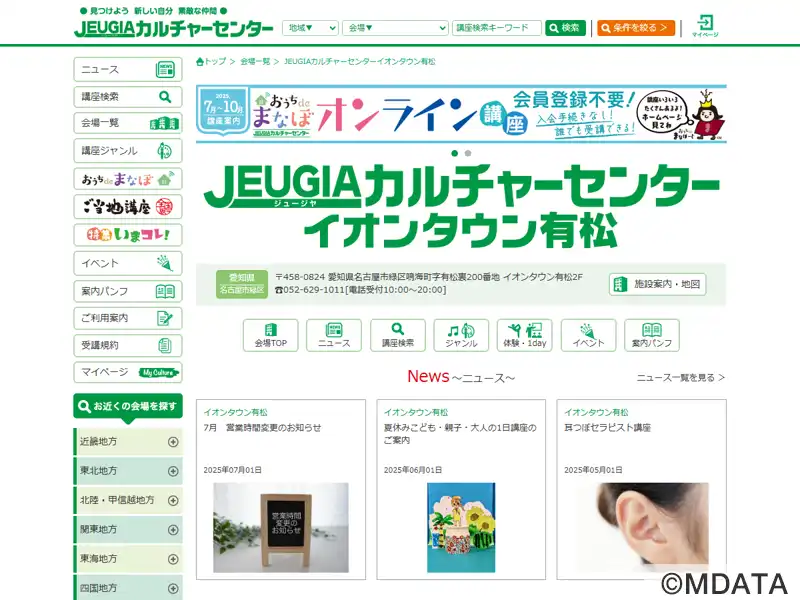This screenshot has height=600, width=800.
Task: Open the 体験・1day icon button
Action: pos(524,335)
